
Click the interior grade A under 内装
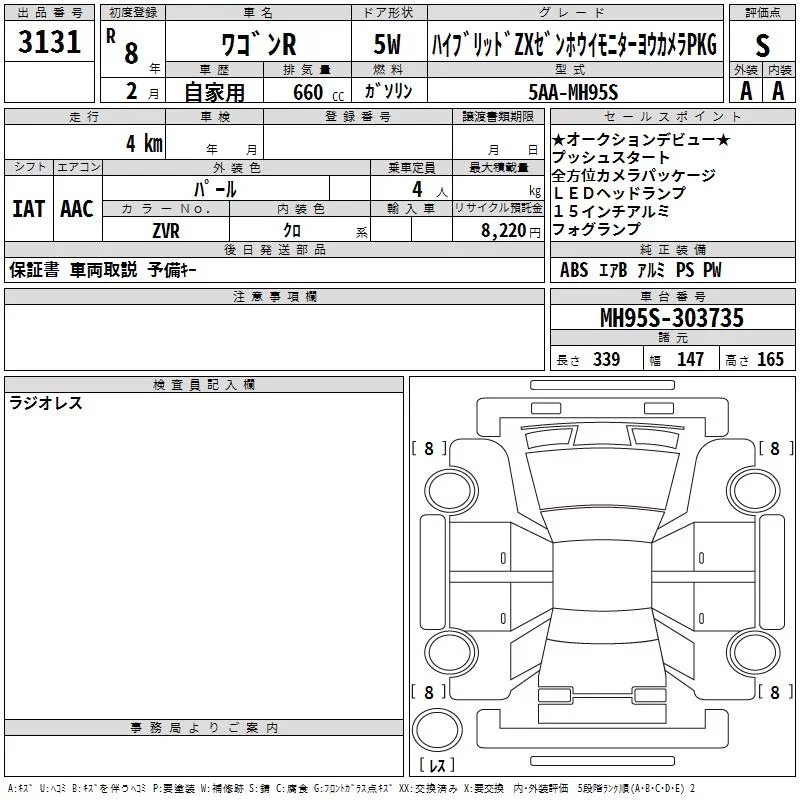click(x=778, y=90)
